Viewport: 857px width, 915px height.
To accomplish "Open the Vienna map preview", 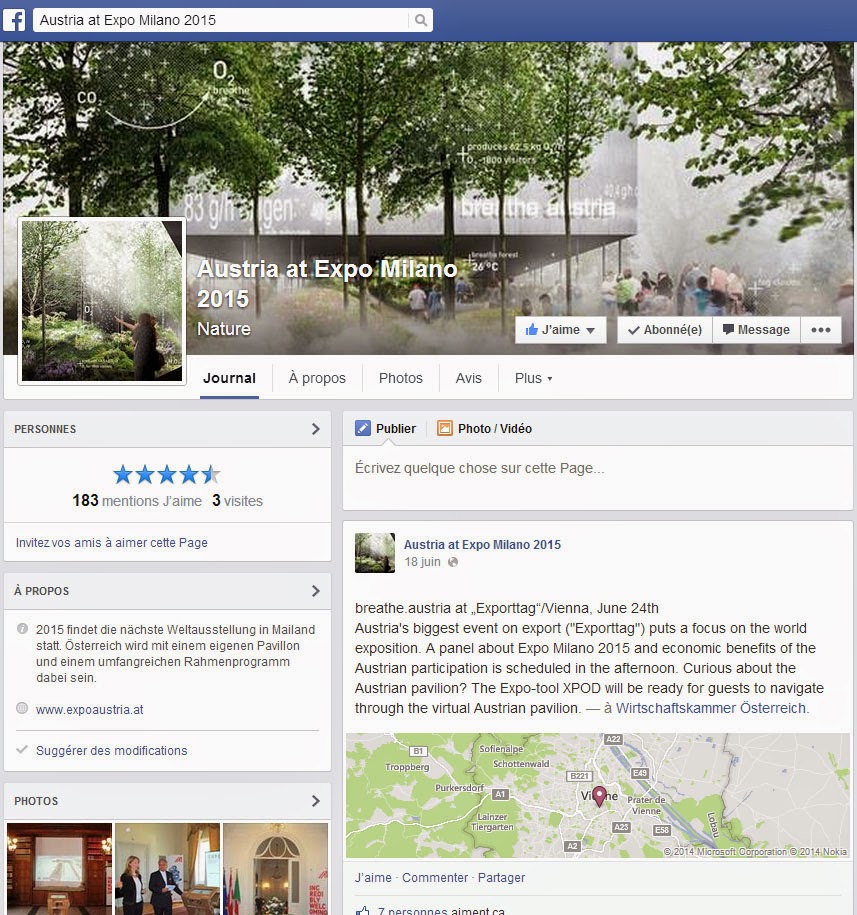I will [598, 795].
